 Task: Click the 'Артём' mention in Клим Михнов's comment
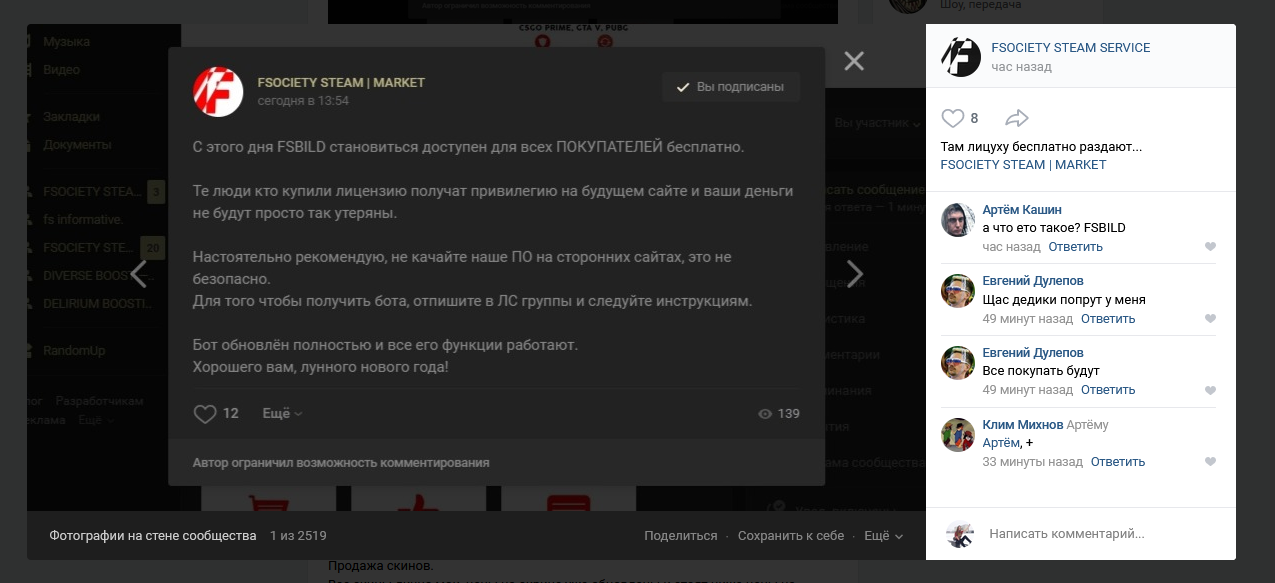coord(1001,443)
